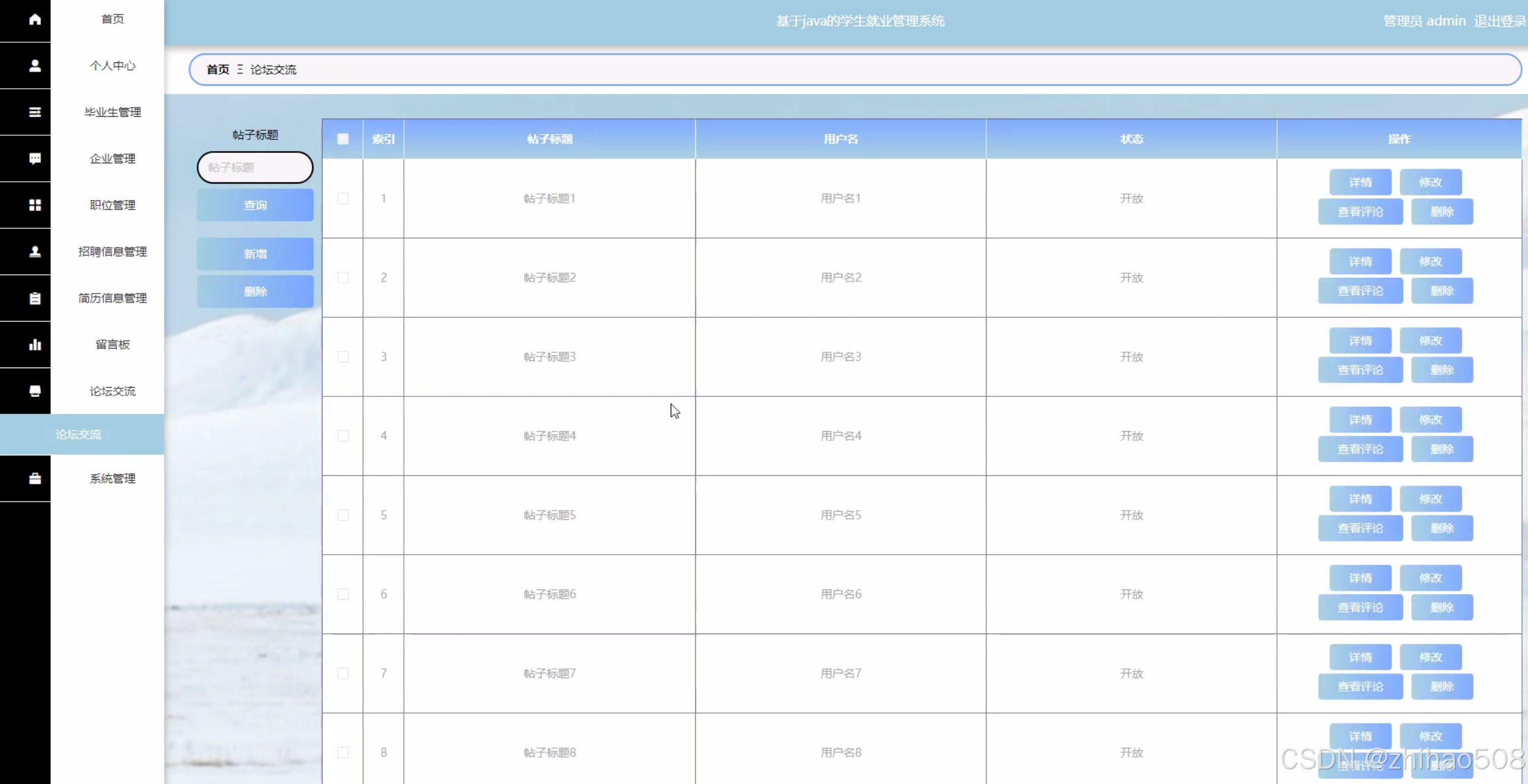Screen dimensions: 1528x784
Task: Expand the 系统管理 sidebar menu
Action: [113, 479]
